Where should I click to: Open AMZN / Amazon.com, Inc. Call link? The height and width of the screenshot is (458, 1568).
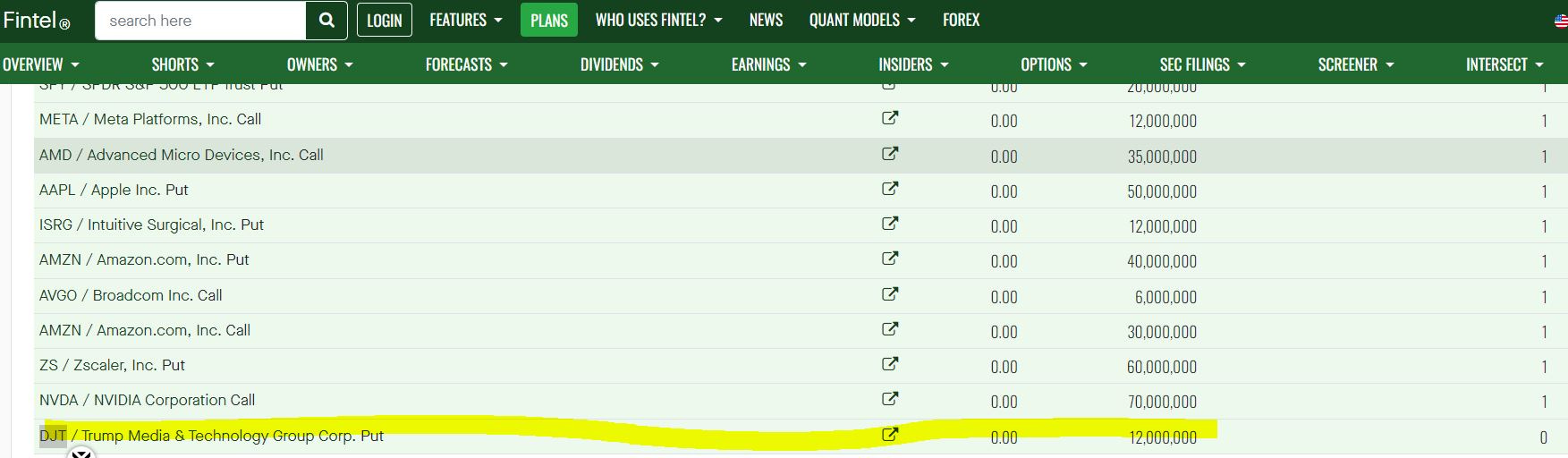[145, 330]
